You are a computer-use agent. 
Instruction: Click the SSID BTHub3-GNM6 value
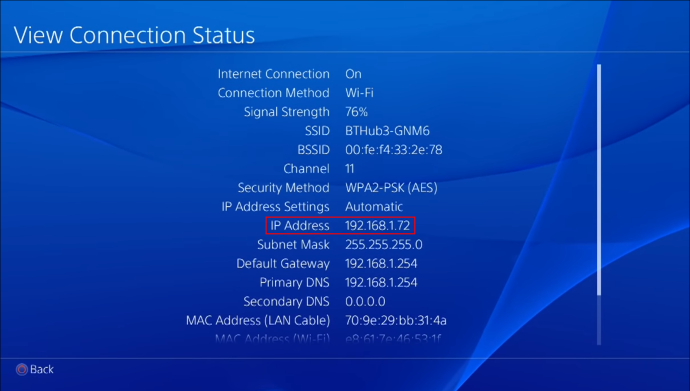click(x=387, y=131)
